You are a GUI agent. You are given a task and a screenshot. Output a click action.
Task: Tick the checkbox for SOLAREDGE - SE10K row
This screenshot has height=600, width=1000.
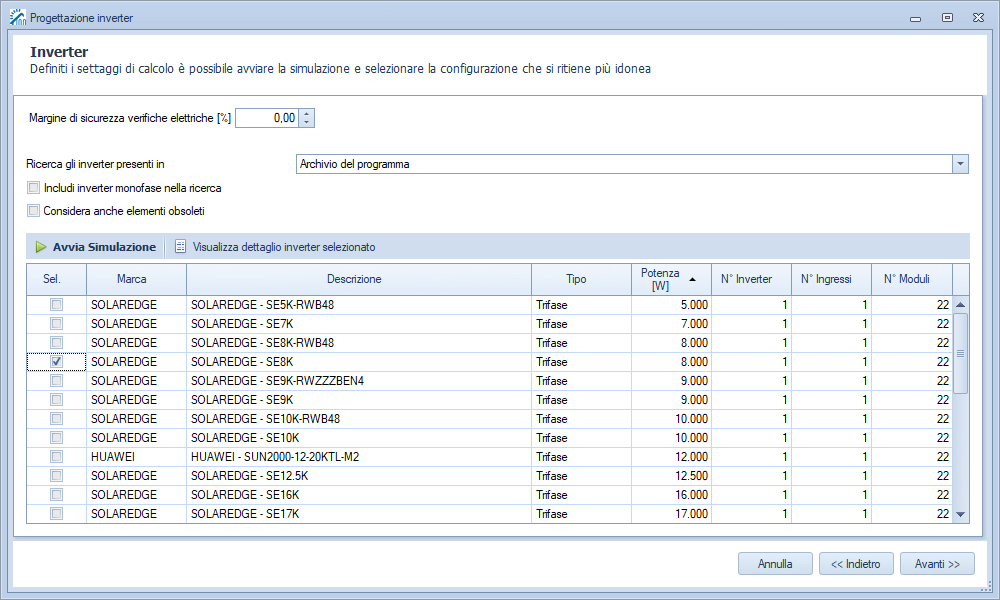coord(56,437)
